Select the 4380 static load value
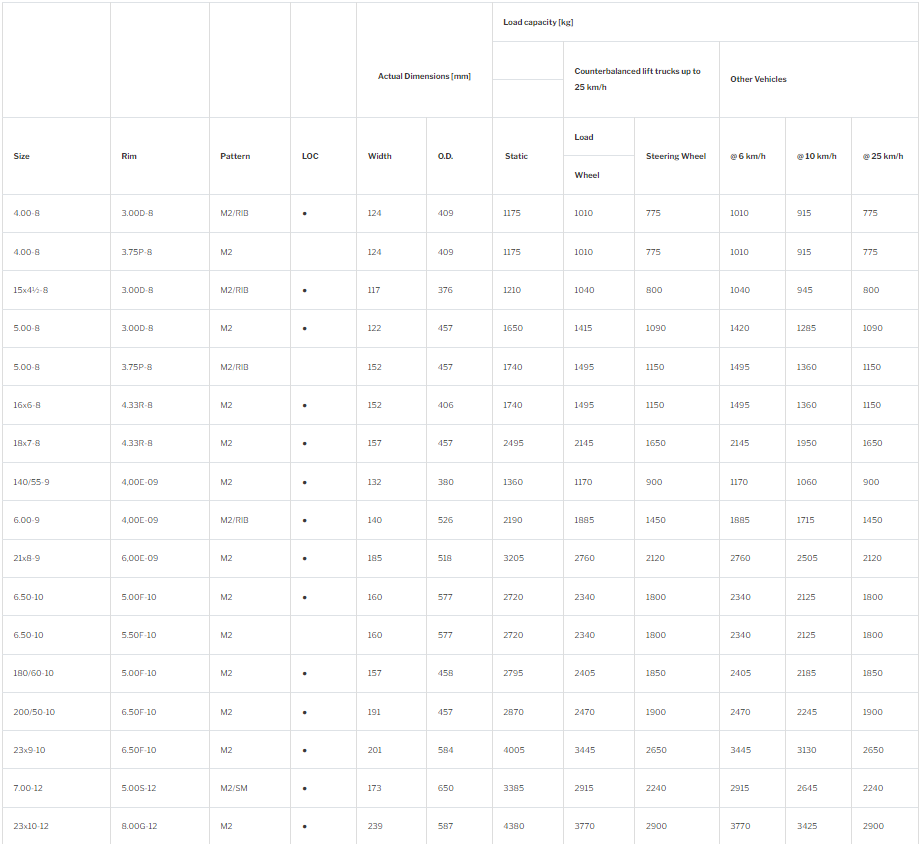Image resolution: width=921 pixels, height=844 pixels. 513,826
